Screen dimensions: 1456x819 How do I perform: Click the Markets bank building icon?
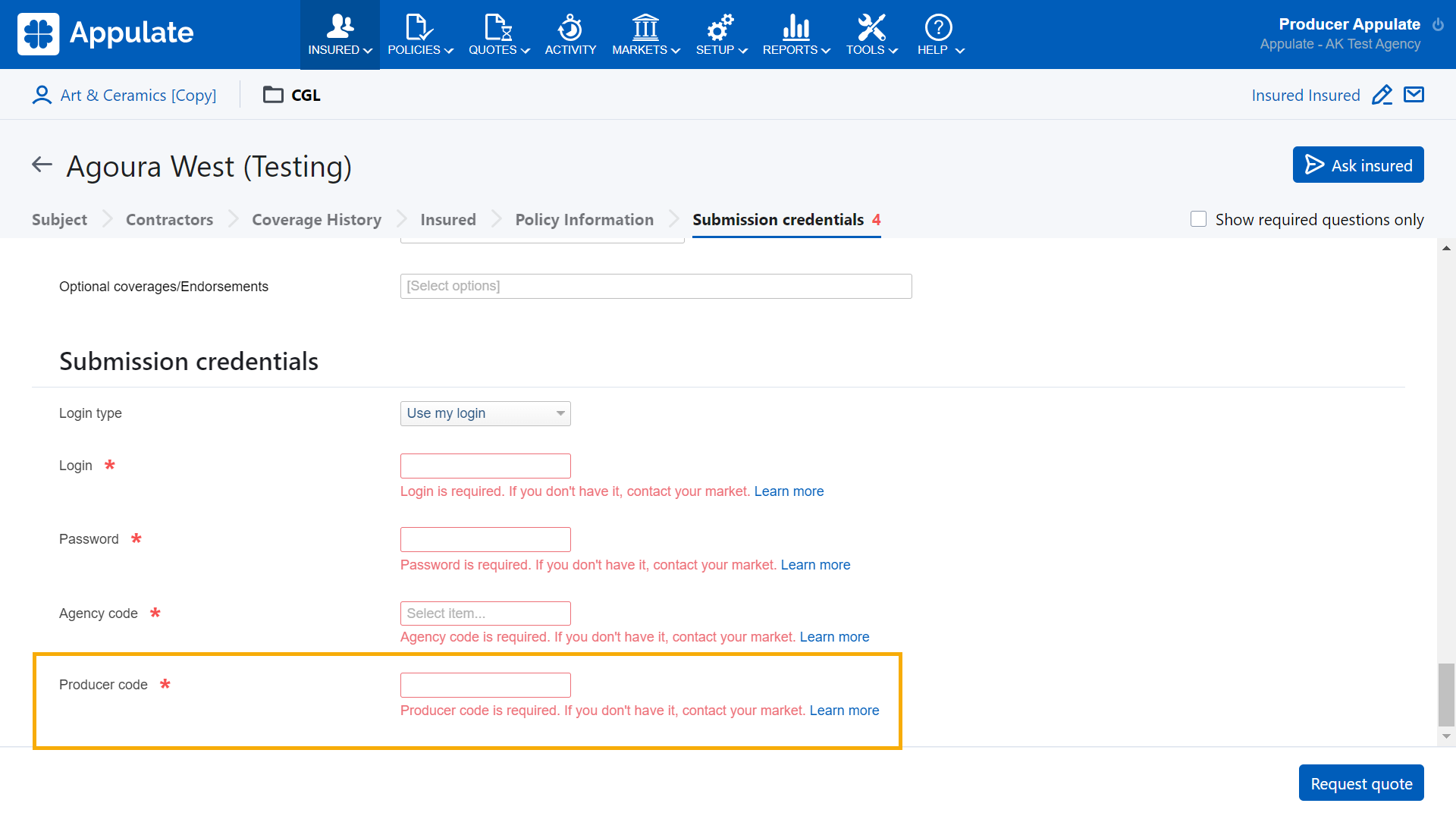[x=645, y=28]
